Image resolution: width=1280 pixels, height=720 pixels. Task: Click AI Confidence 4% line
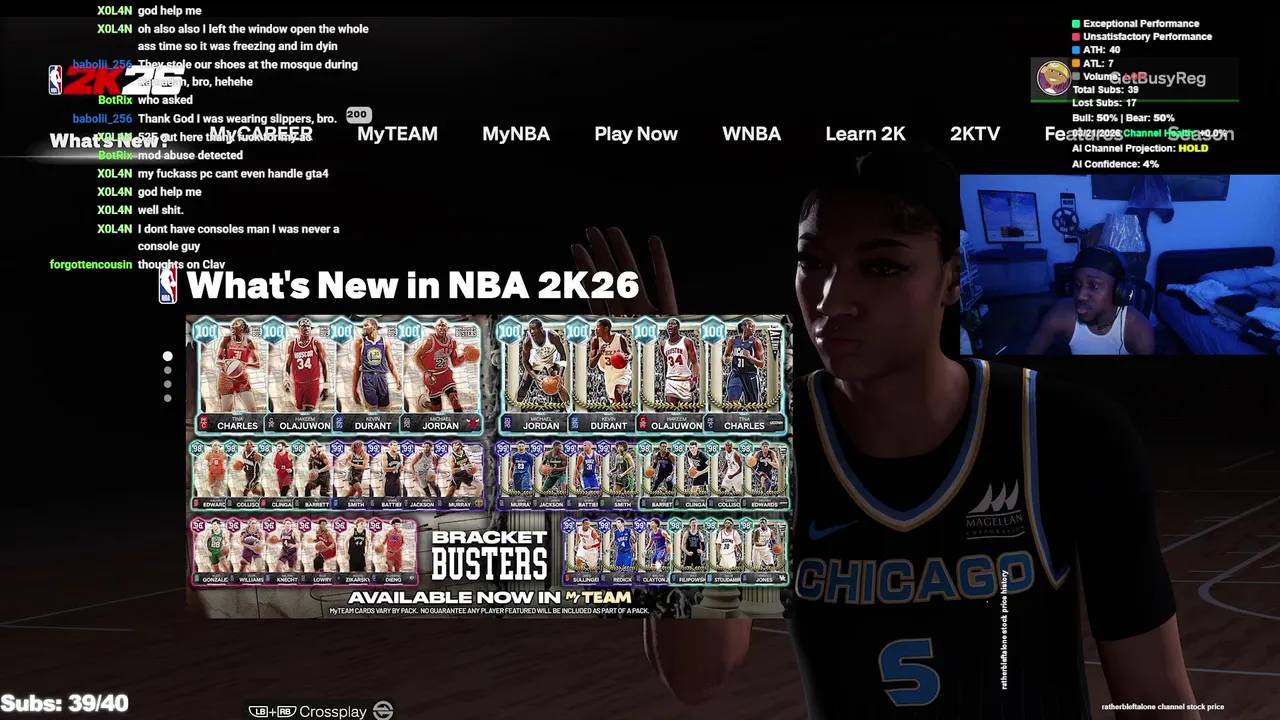1115,163
